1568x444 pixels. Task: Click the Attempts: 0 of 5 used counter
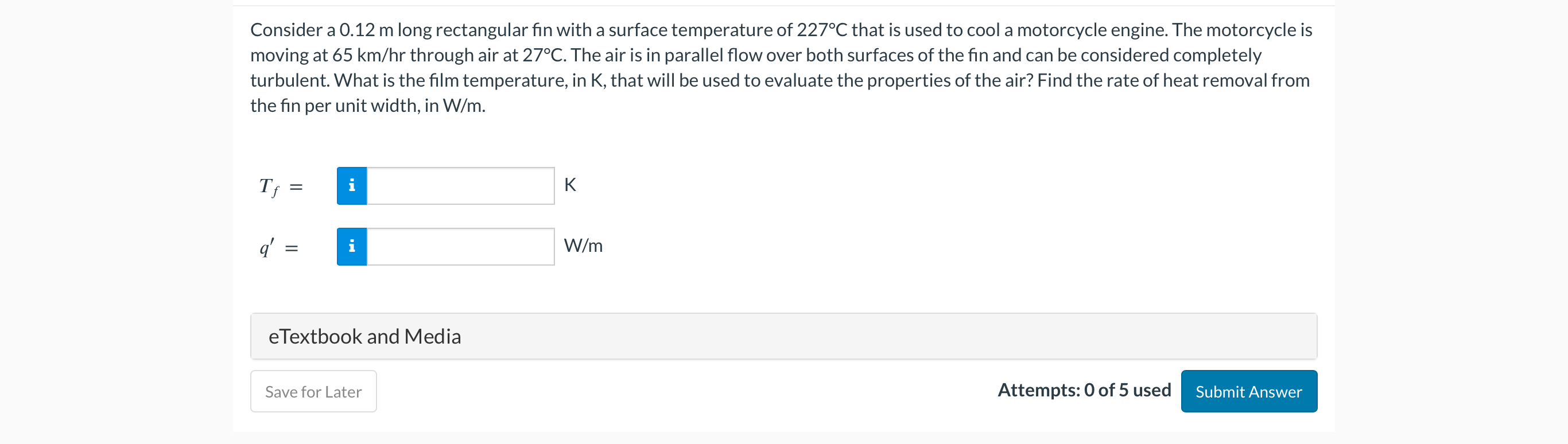(x=1084, y=390)
